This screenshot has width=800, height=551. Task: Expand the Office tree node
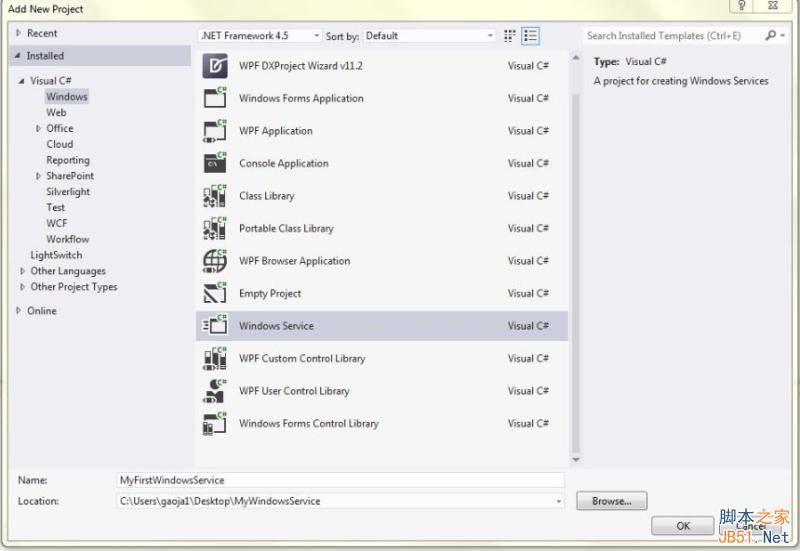(x=38, y=129)
